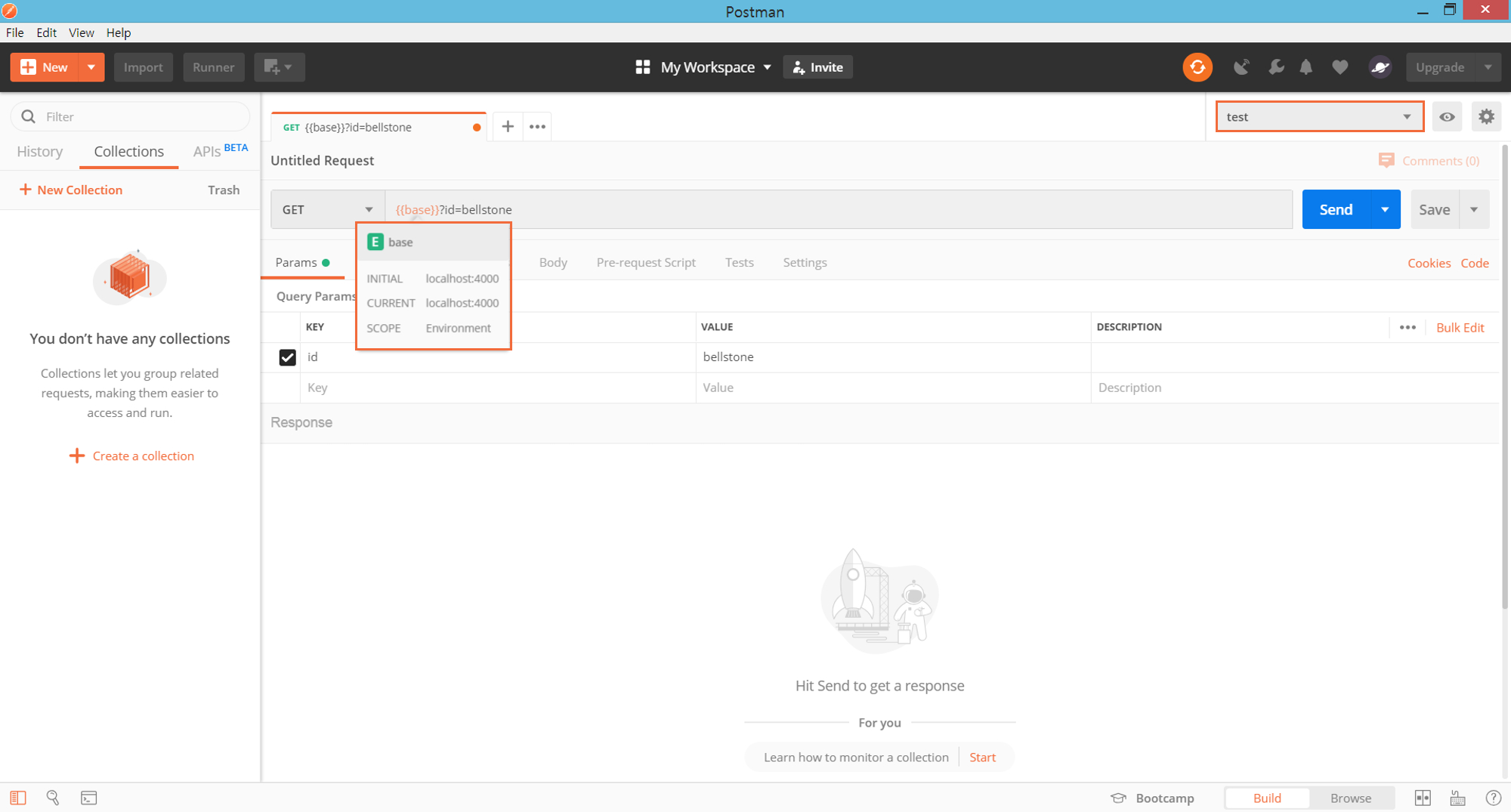Uncheck the id query parameter checkbox

[287, 357]
